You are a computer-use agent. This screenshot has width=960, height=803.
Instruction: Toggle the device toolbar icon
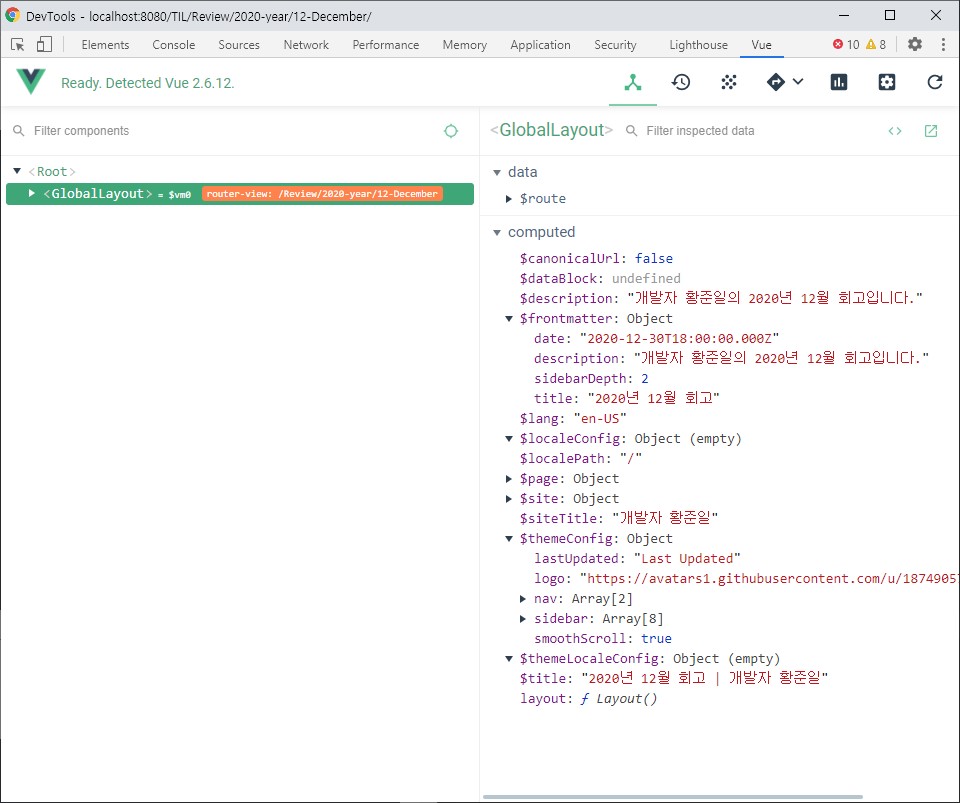pos(44,44)
